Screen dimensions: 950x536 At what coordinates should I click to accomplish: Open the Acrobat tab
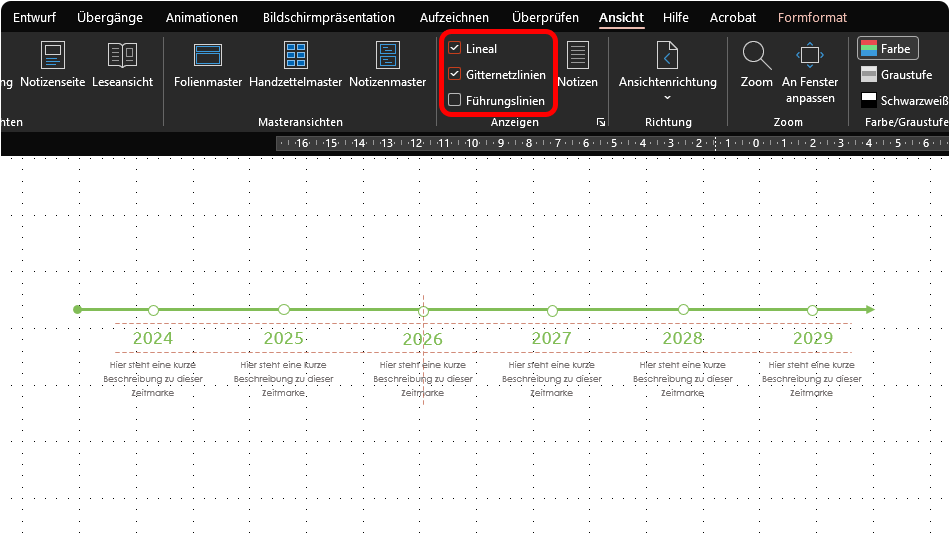click(x=732, y=18)
